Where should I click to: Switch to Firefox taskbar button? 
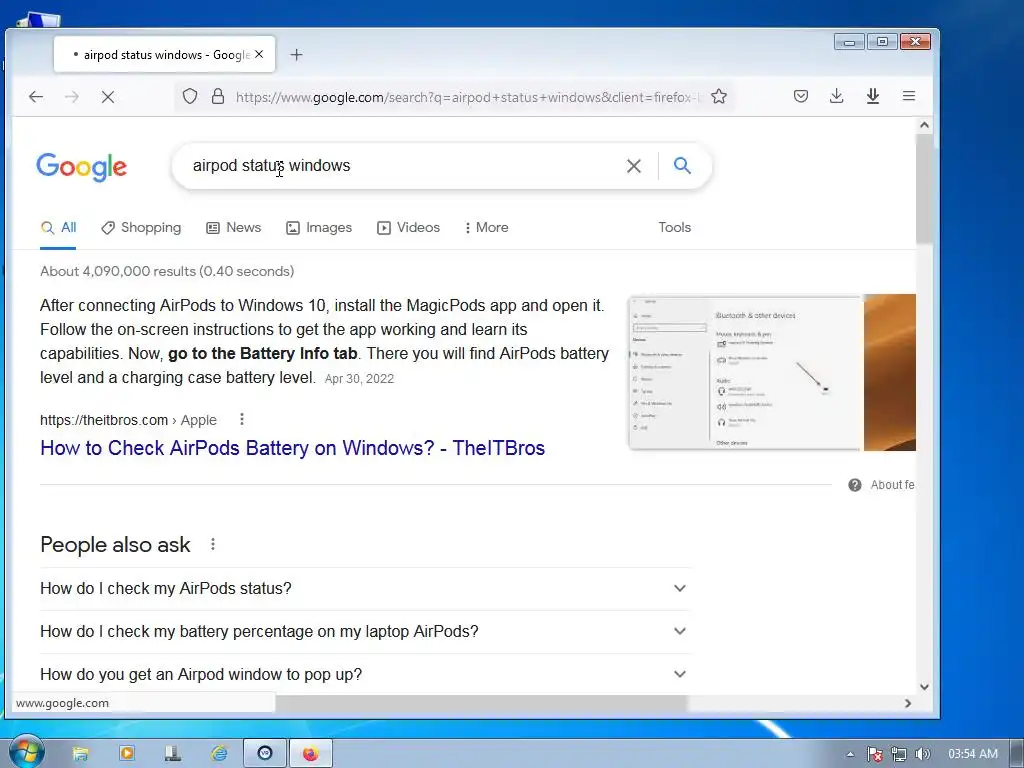click(x=311, y=754)
